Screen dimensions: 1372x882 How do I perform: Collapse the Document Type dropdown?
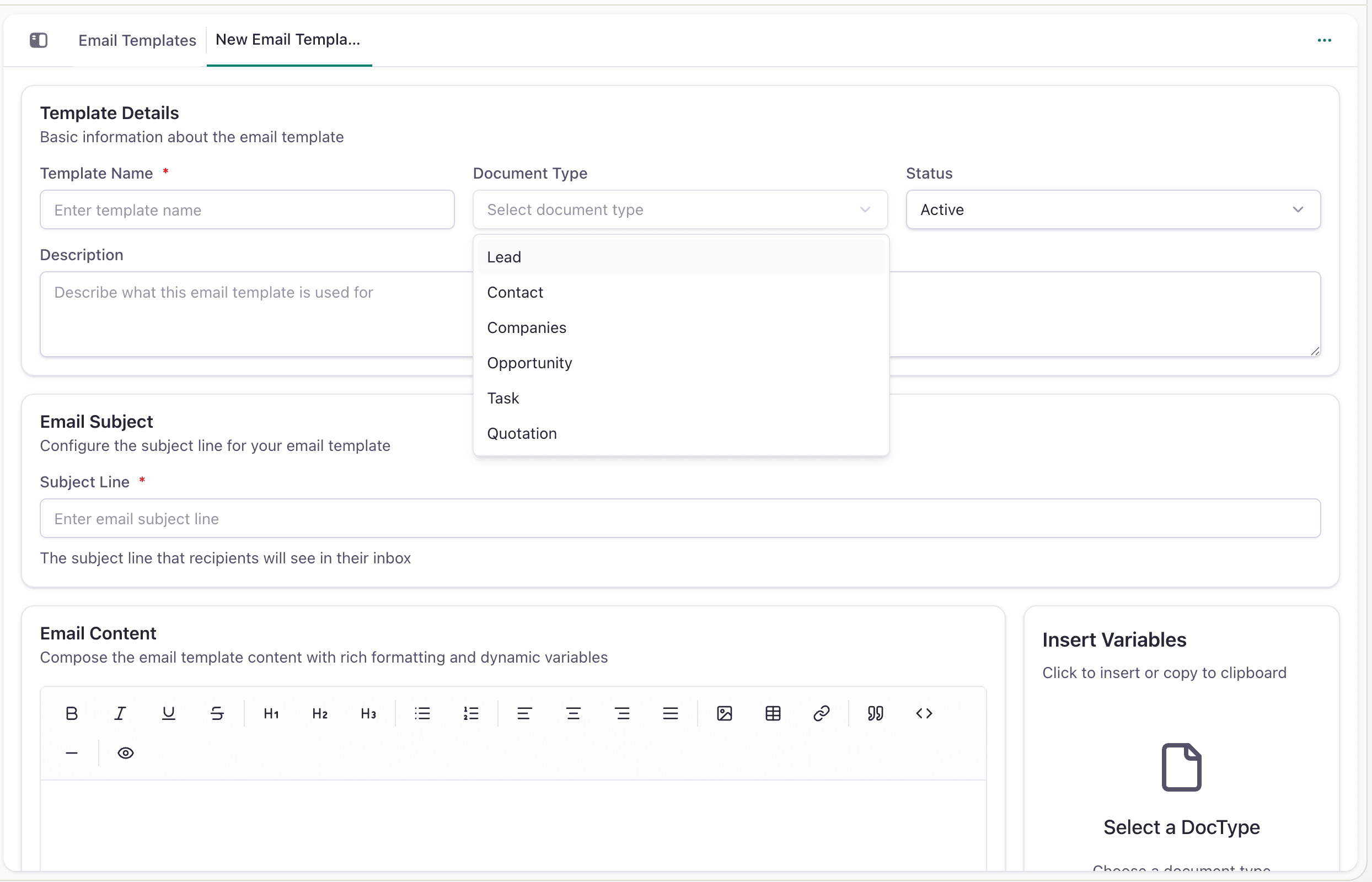coord(680,209)
